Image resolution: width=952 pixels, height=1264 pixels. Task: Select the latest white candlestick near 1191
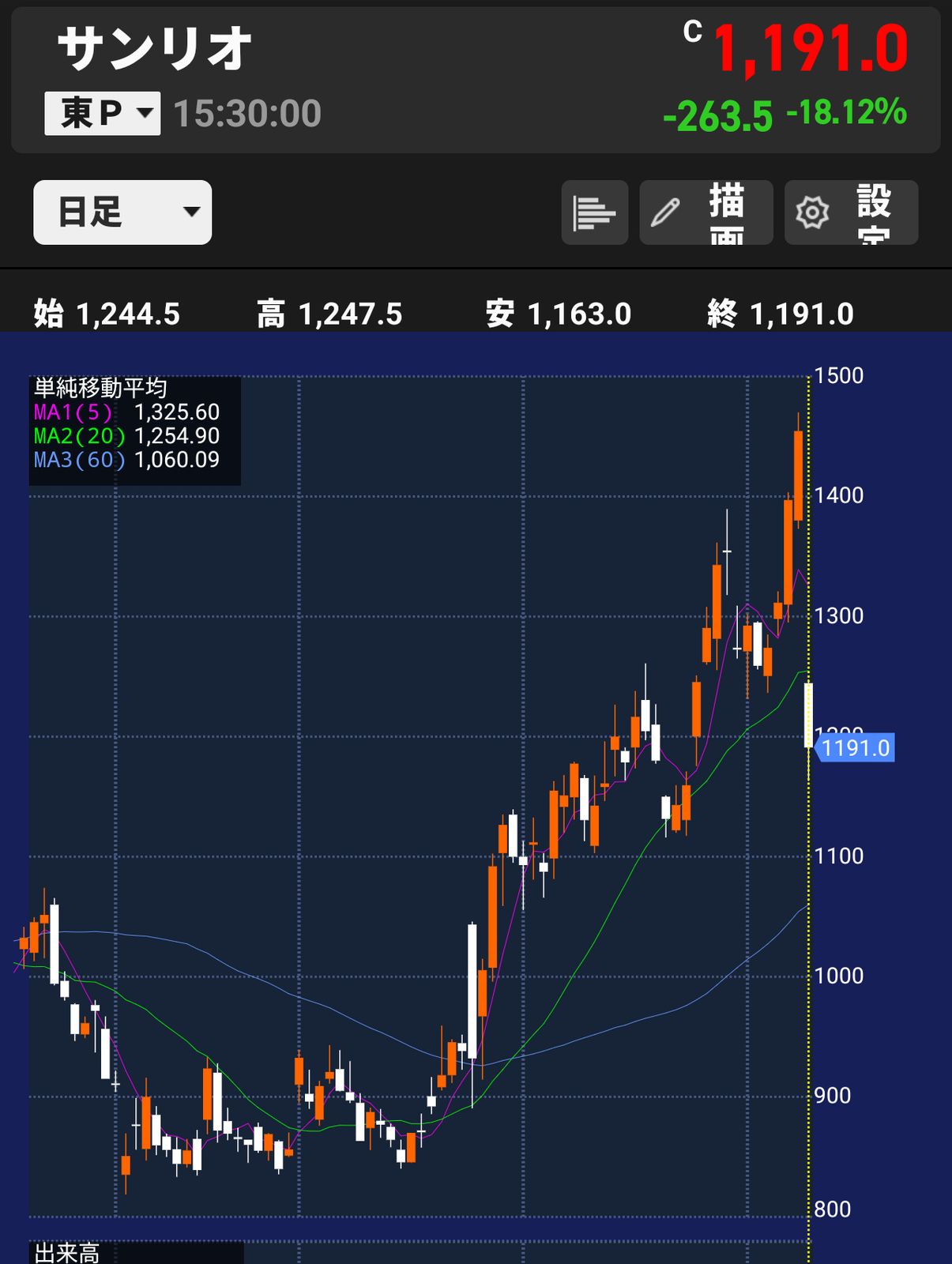808,715
